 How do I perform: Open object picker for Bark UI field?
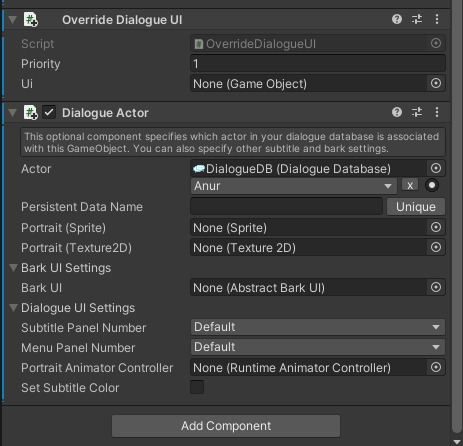(436, 287)
